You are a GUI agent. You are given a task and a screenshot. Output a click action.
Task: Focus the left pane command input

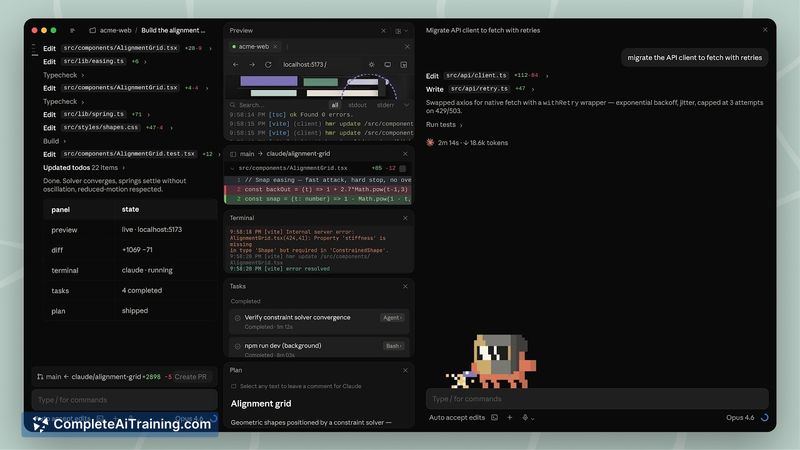point(124,400)
